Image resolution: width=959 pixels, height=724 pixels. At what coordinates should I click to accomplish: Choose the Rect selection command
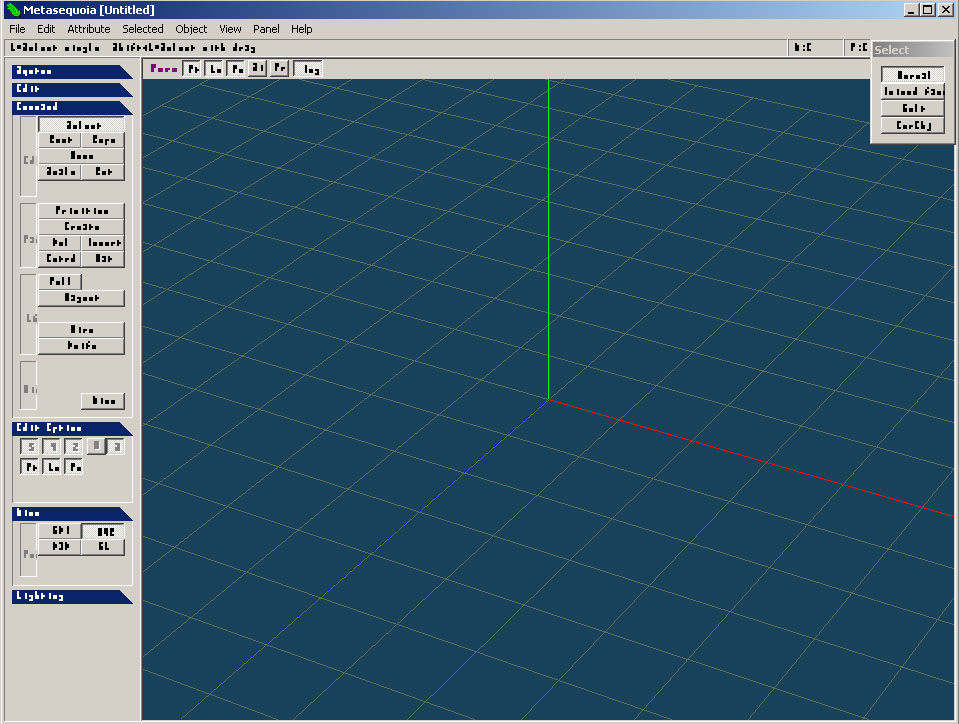[x=60, y=140]
